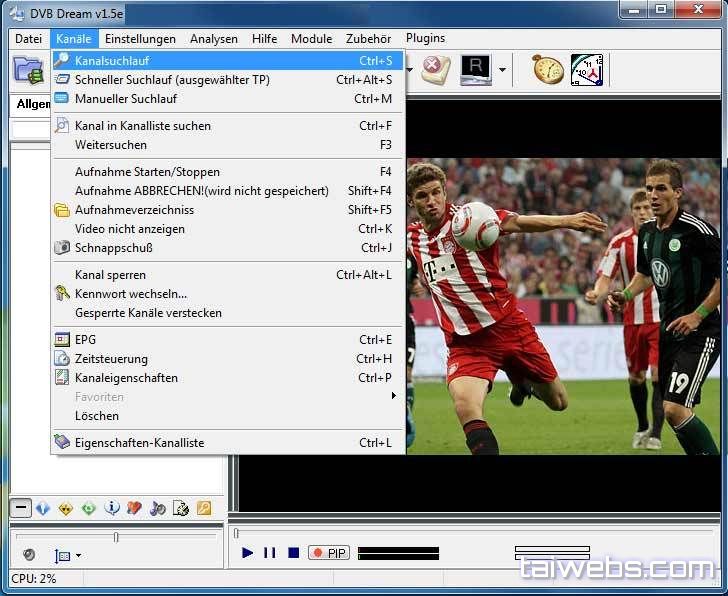Viewport: 728px width, 596px height.
Task: Click the EPG clock schedule toolbar icon
Action: (x=587, y=70)
